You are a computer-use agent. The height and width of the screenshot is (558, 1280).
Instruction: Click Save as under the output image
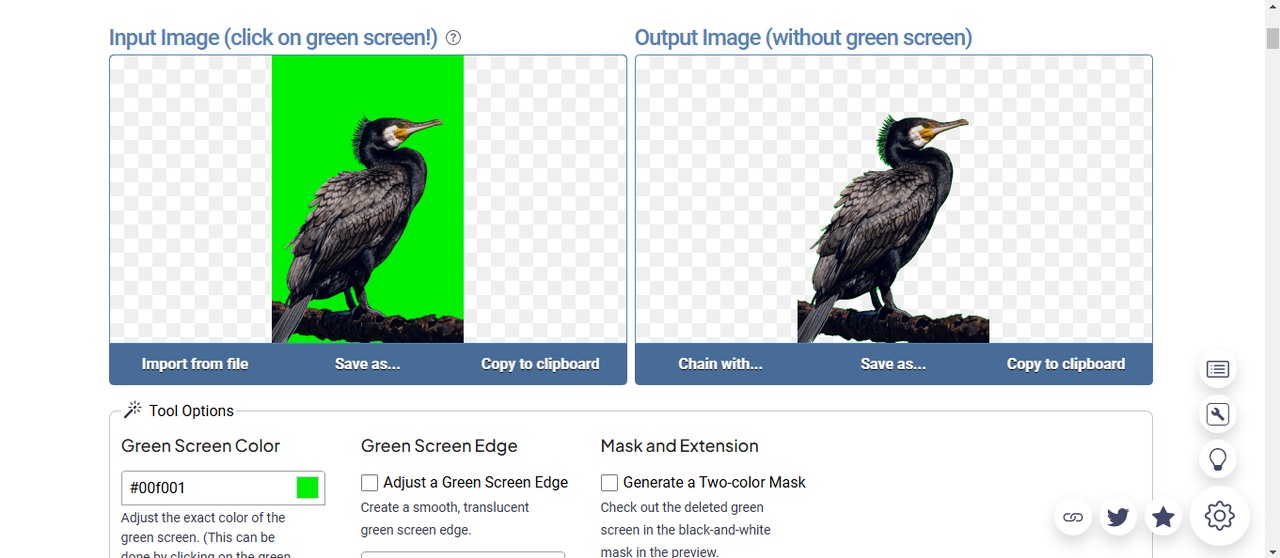[893, 364]
